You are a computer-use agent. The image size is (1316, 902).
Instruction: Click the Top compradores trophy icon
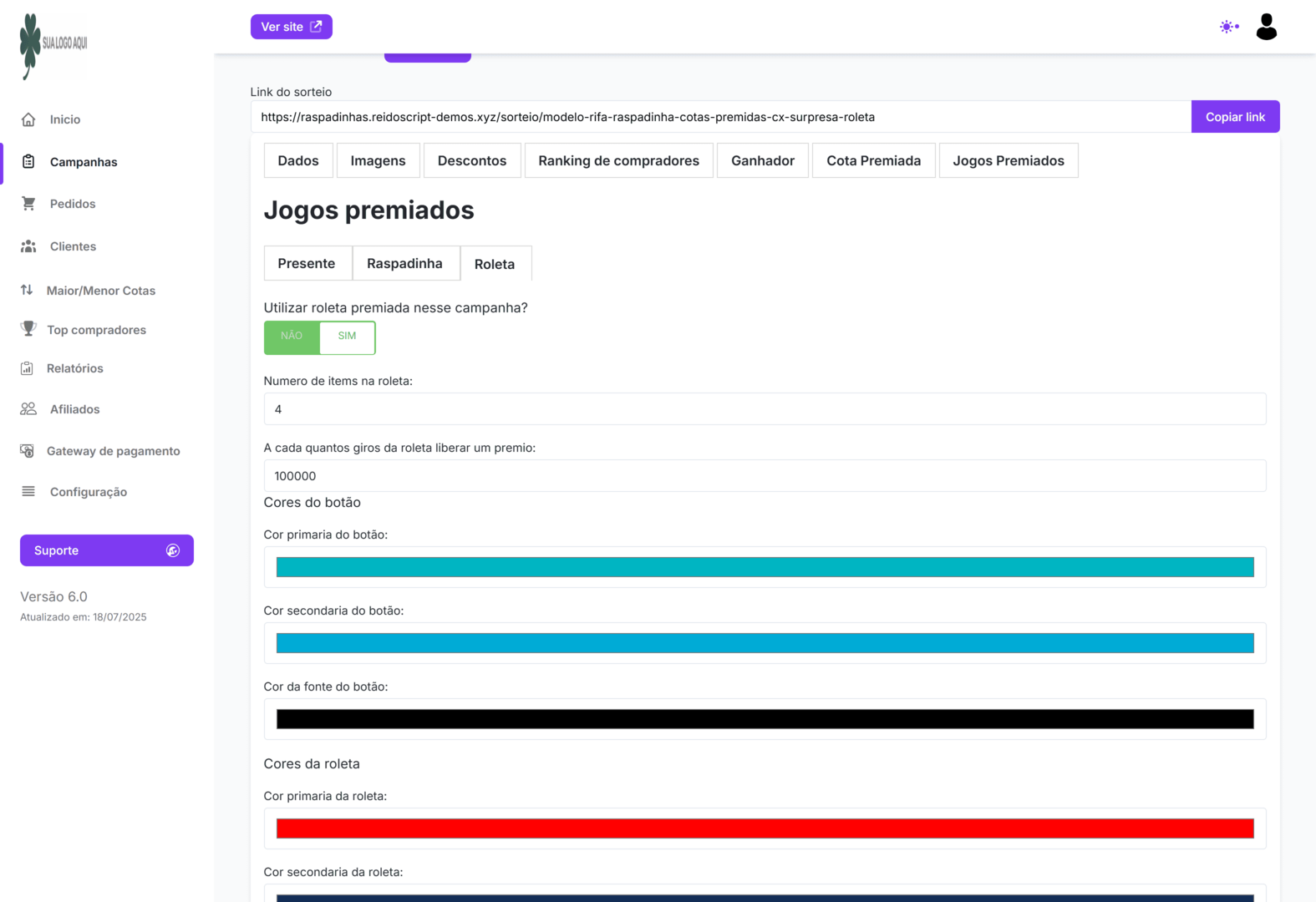tap(28, 329)
